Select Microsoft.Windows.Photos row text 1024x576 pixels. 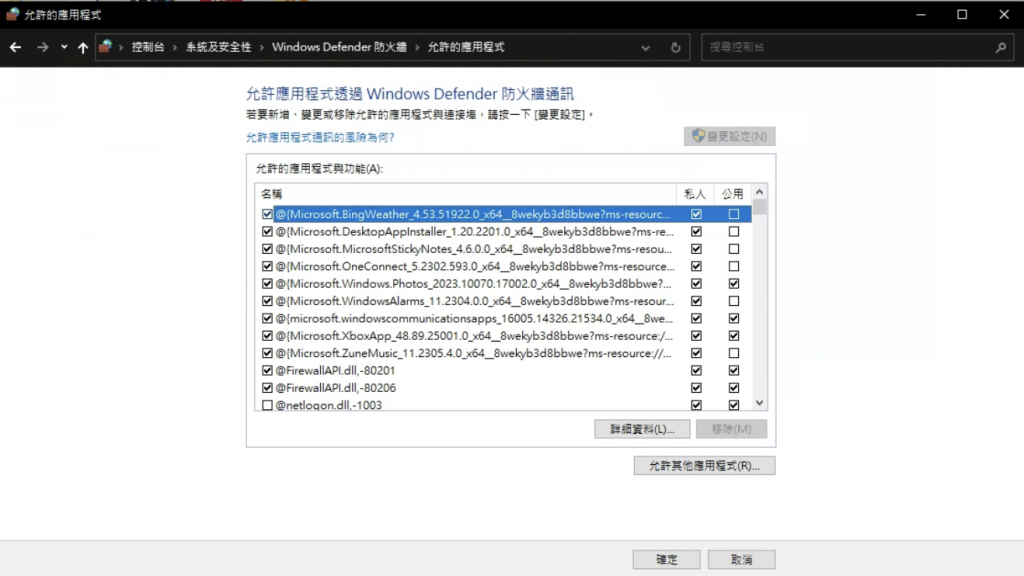pos(473,283)
